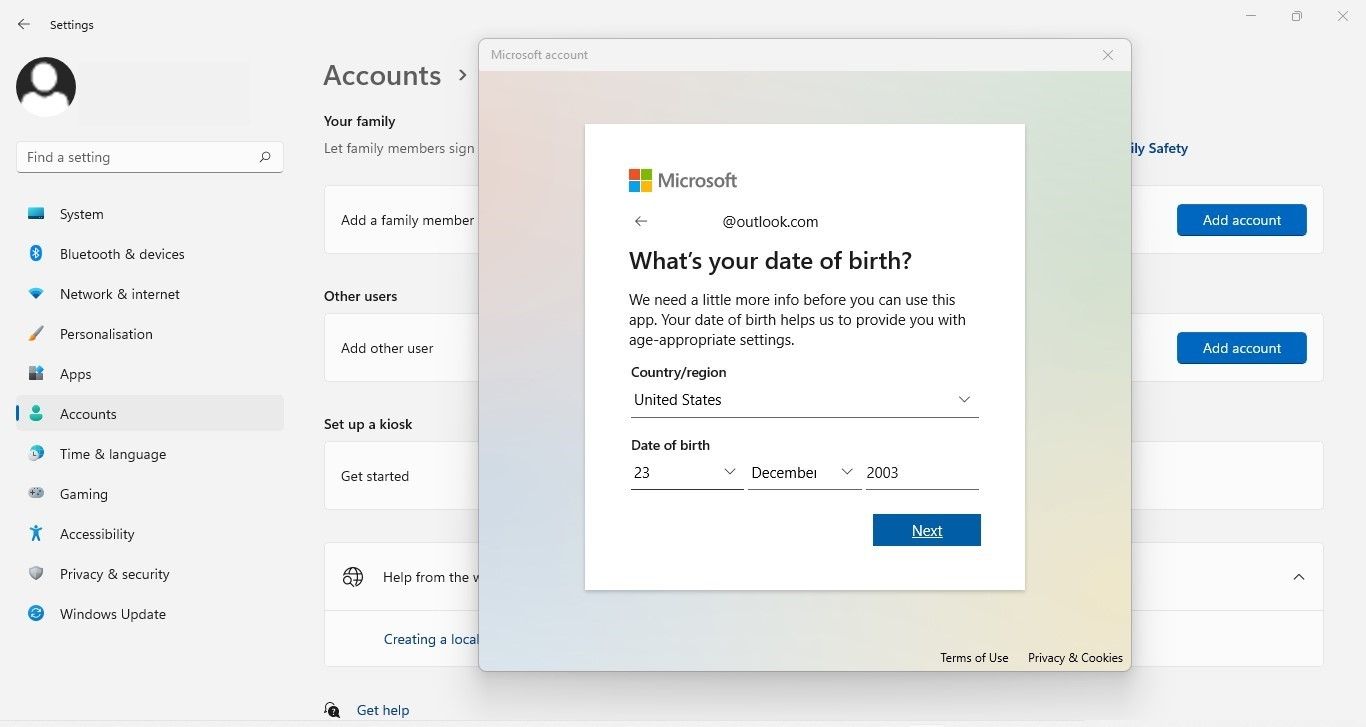Click the Add other user row text
This screenshot has height=727, width=1366.
(x=387, y=348)
